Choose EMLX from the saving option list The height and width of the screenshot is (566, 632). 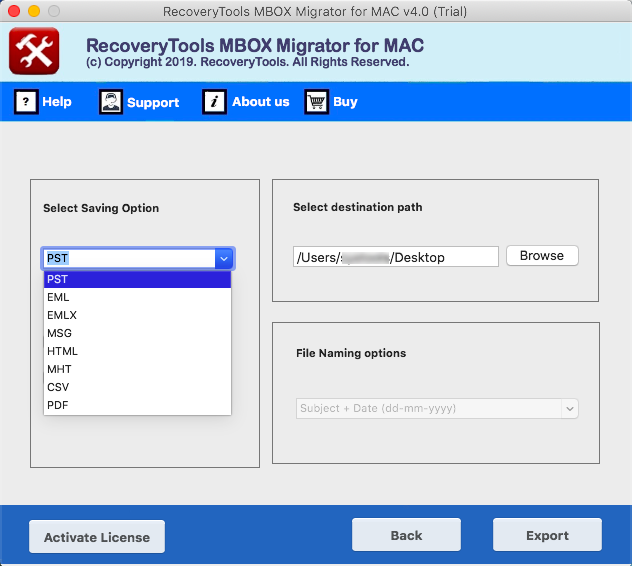pos(137,315)
